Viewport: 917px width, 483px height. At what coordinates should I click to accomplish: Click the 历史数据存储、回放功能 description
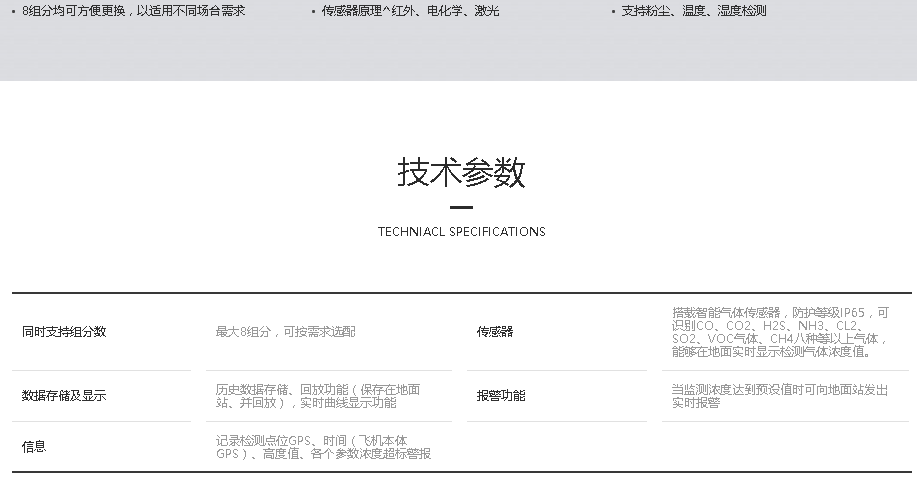point(317,396)
